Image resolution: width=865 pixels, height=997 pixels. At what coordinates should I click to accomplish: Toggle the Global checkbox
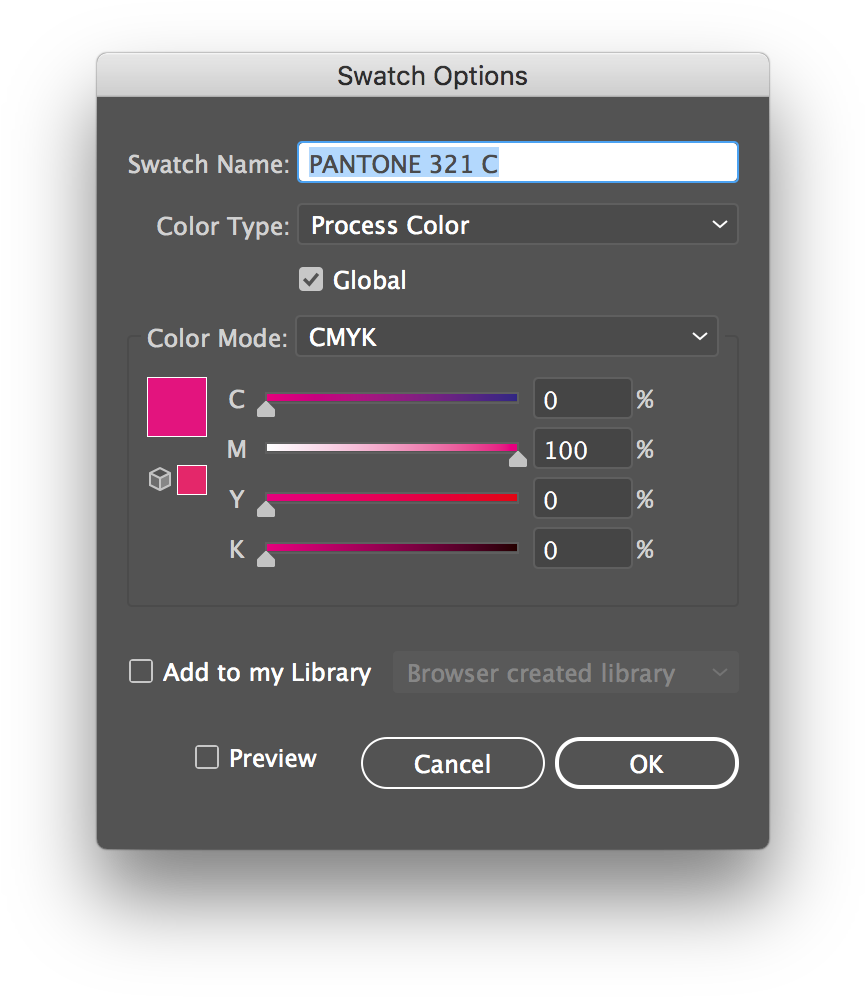tap(311, 280)
